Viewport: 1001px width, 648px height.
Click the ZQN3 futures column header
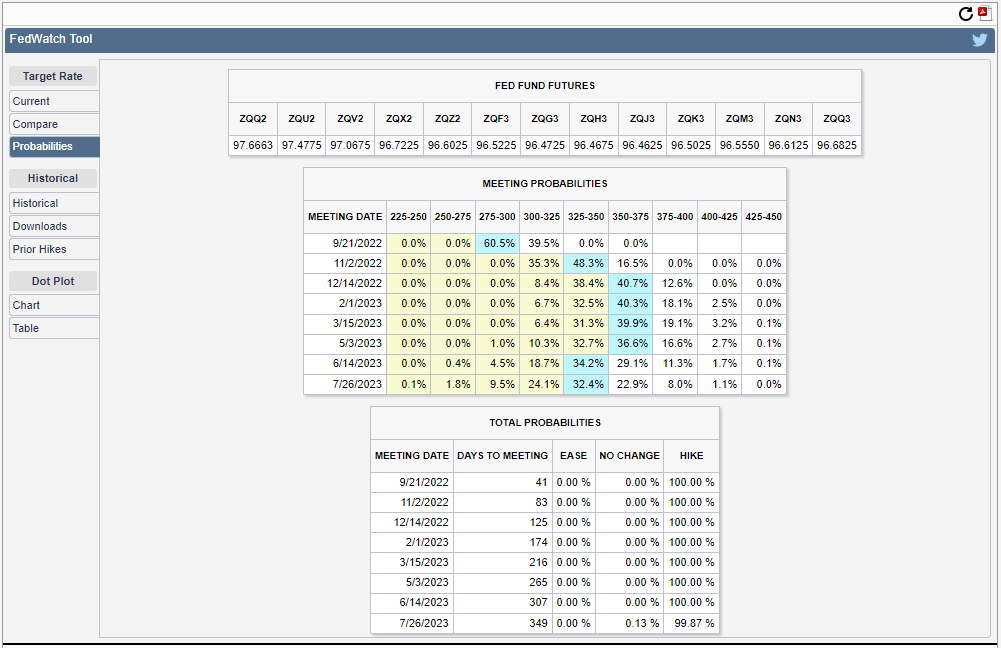pos(788,119)
